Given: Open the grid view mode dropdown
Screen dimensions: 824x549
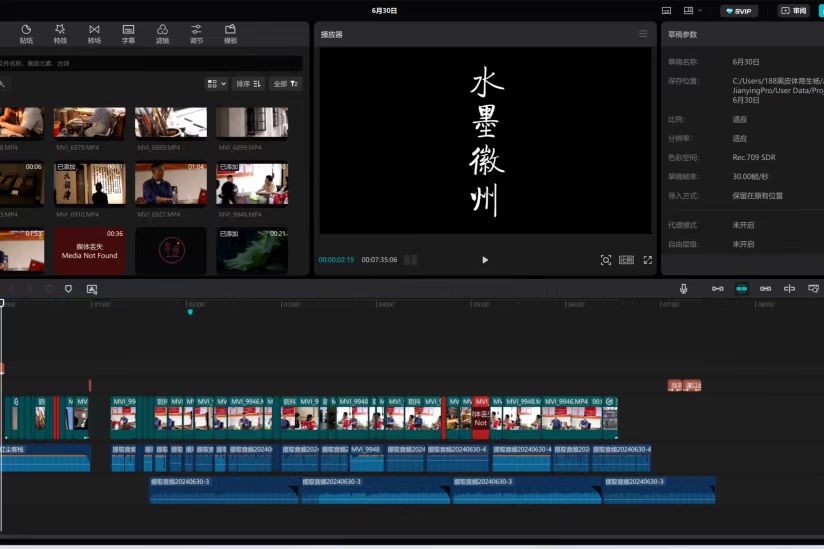Looking at the screenshot, I should (216, 84).
